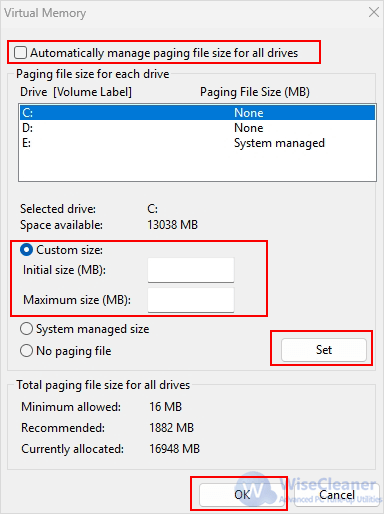Click the Set button
The width and height of the screenshot is (384, 514).
(x=324, y=350)
